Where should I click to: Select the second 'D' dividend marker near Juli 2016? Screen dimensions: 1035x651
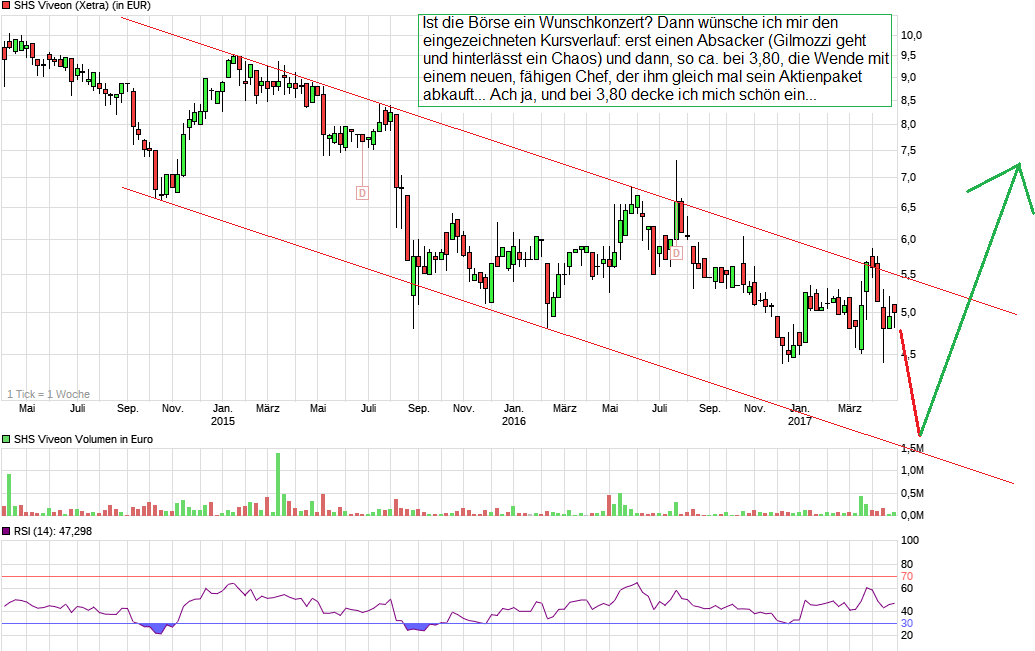click(679, 252)
